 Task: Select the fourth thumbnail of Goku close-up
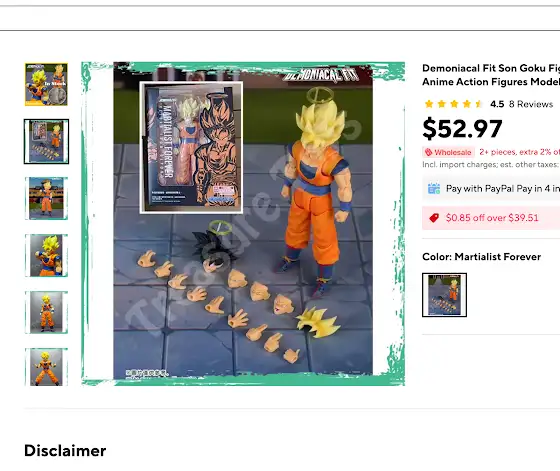pyautogui.click(x=46, y=255)
